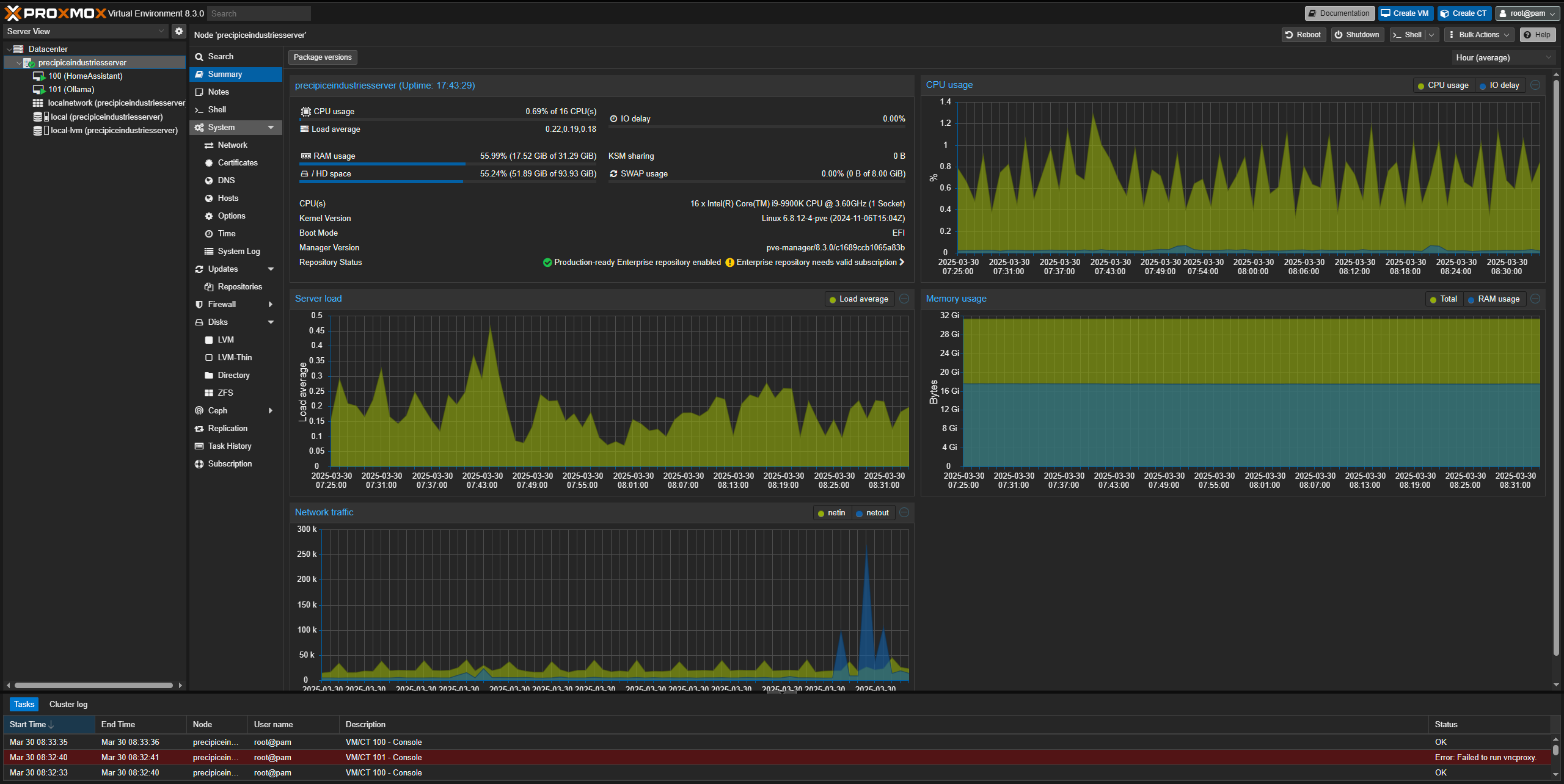
Task: Click the DNS globe icon
Action: 209,181
